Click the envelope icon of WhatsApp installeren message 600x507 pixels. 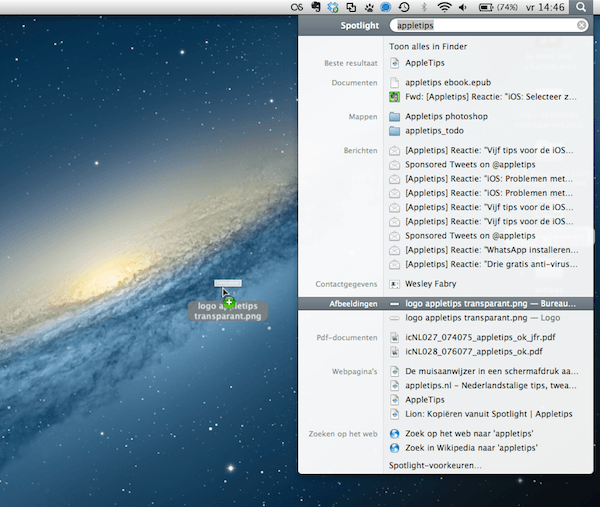(x=395, y=250)
